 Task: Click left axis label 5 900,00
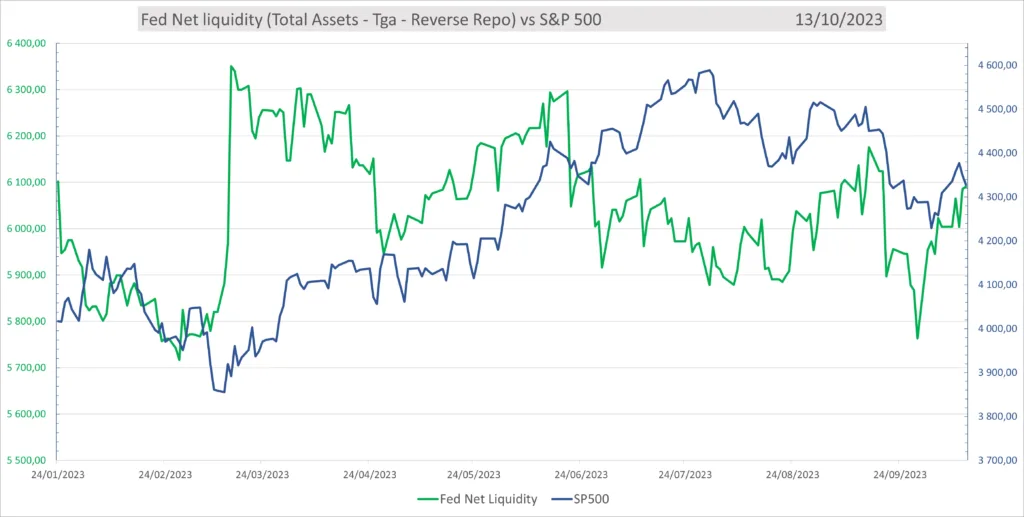(x=25, y=275)
